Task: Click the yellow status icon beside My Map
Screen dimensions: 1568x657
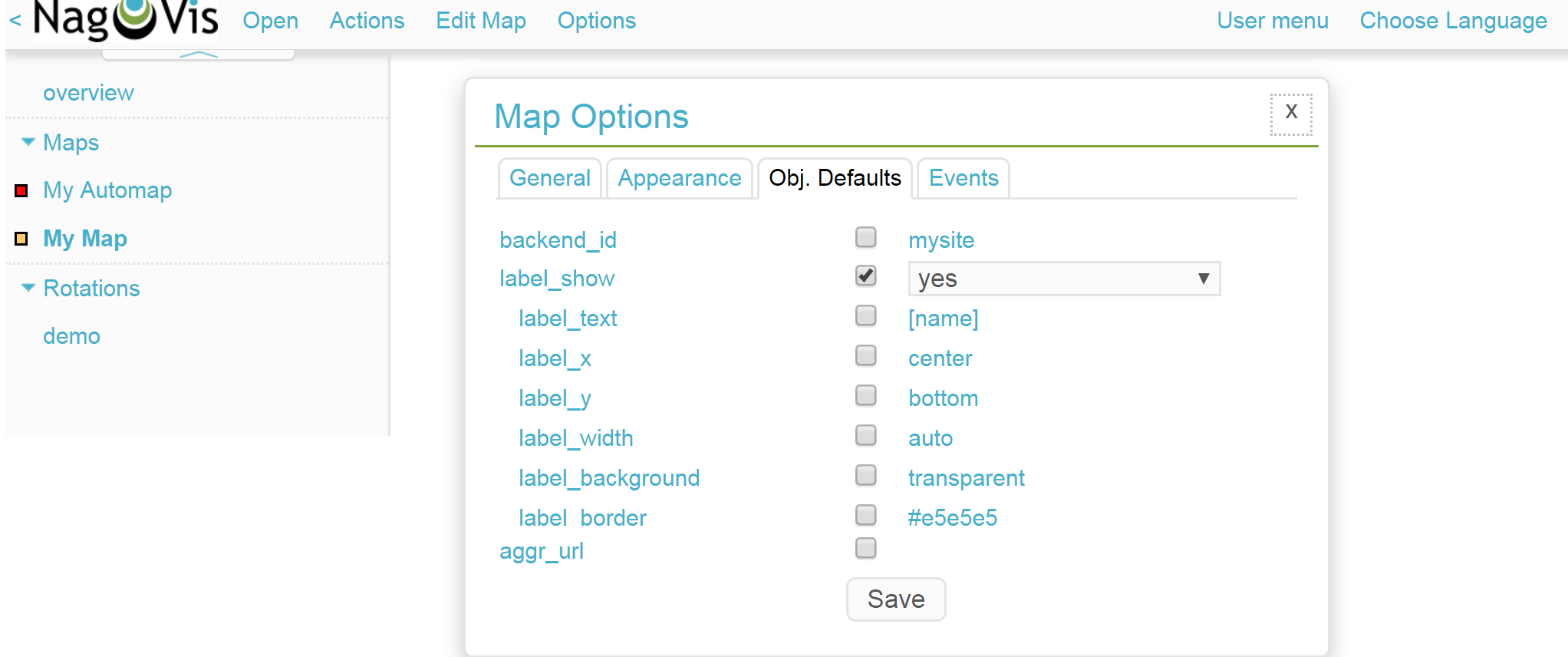Action: pos(21,239)
